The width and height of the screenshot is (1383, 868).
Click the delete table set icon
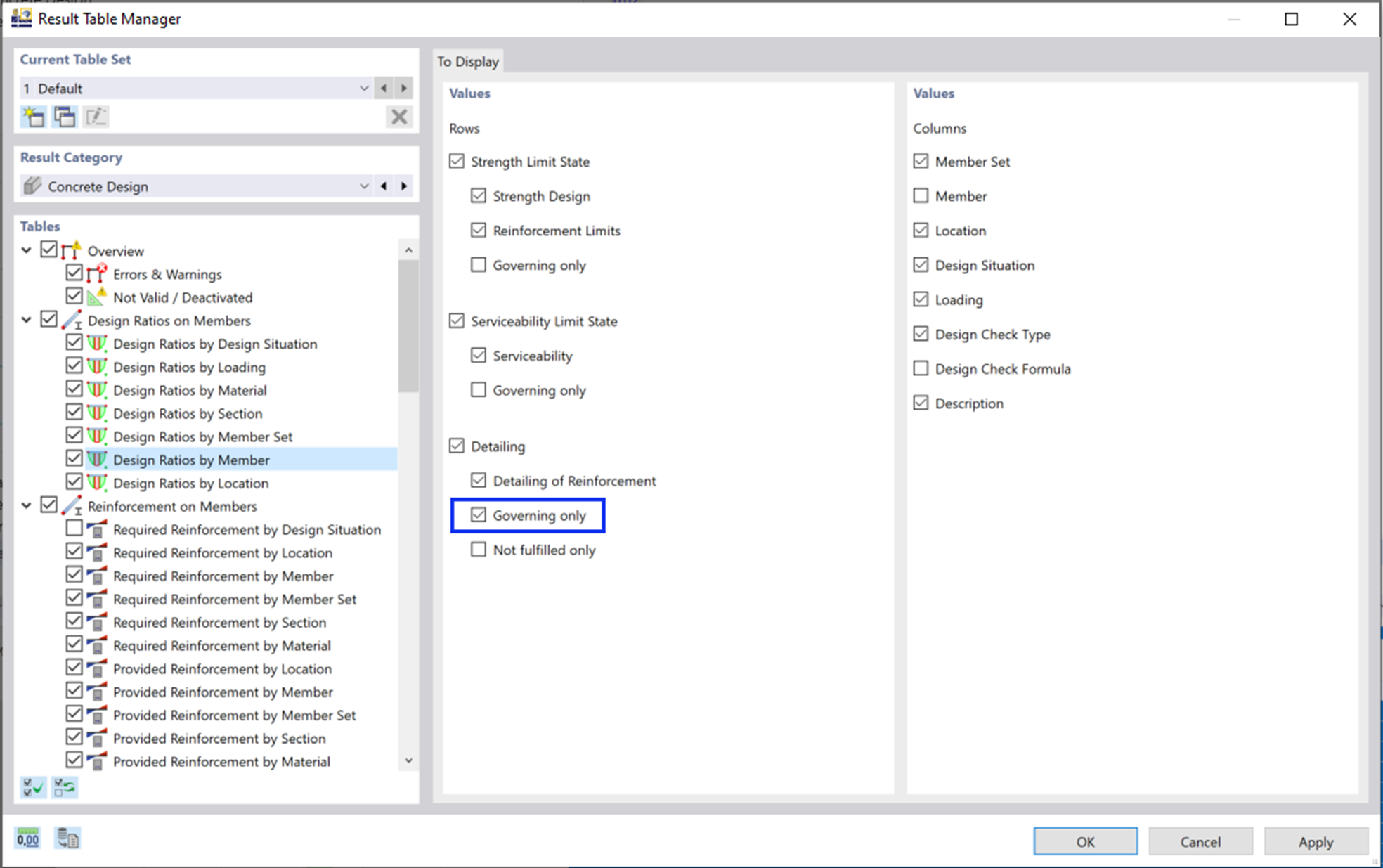coord(400,117)
